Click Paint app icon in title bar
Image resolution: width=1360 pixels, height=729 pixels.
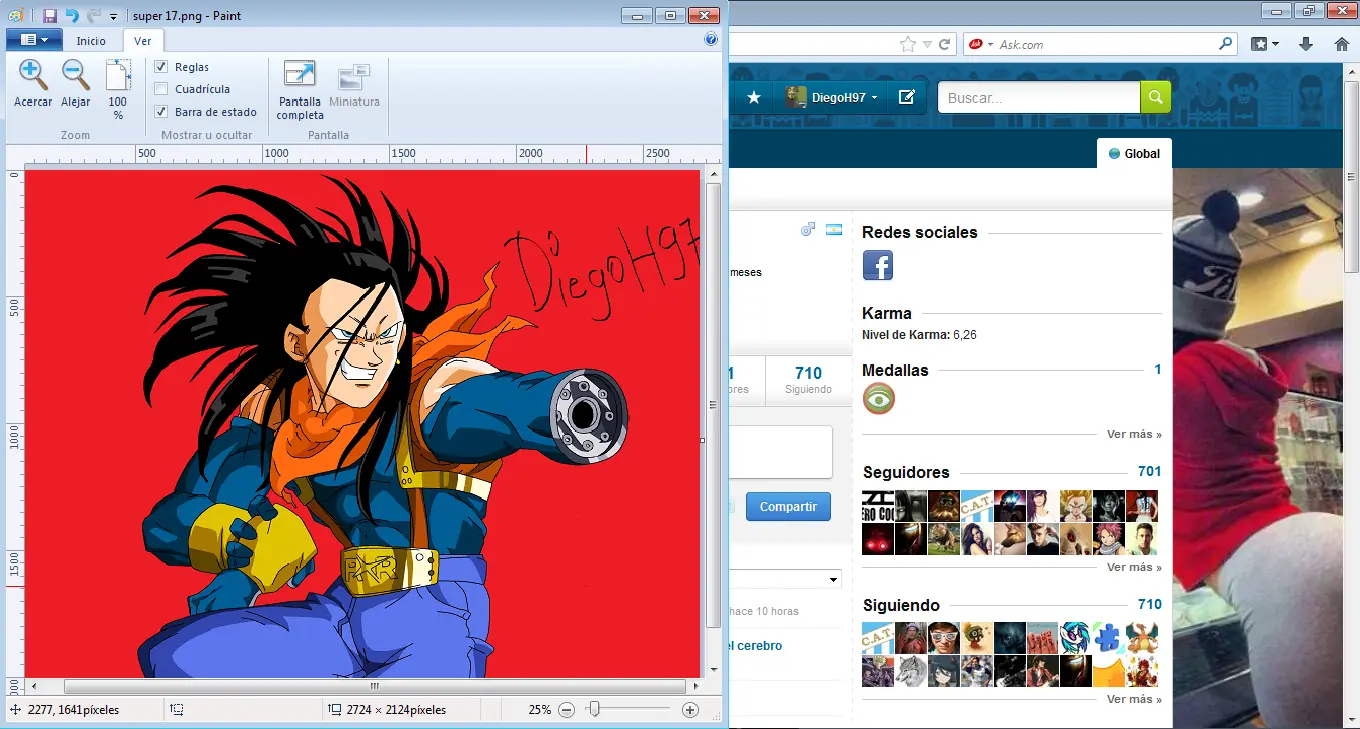15,16
